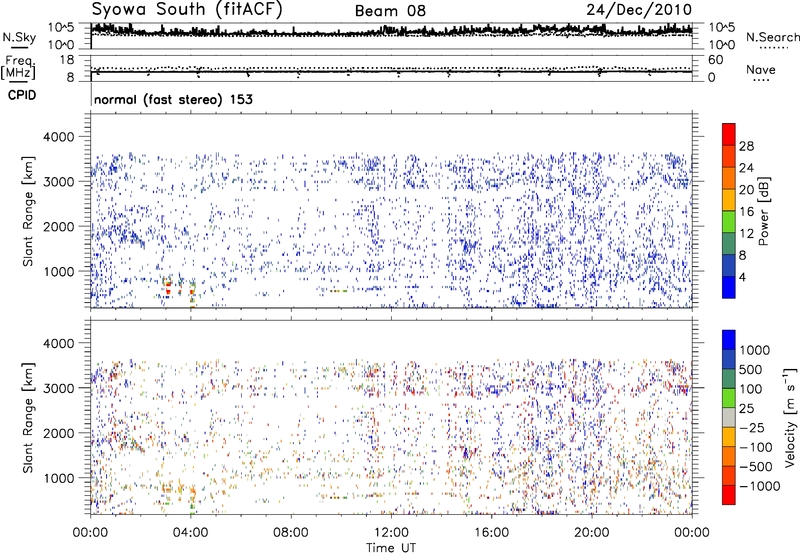Click the "Freq. [MHz]" axis label

(18, 67)
